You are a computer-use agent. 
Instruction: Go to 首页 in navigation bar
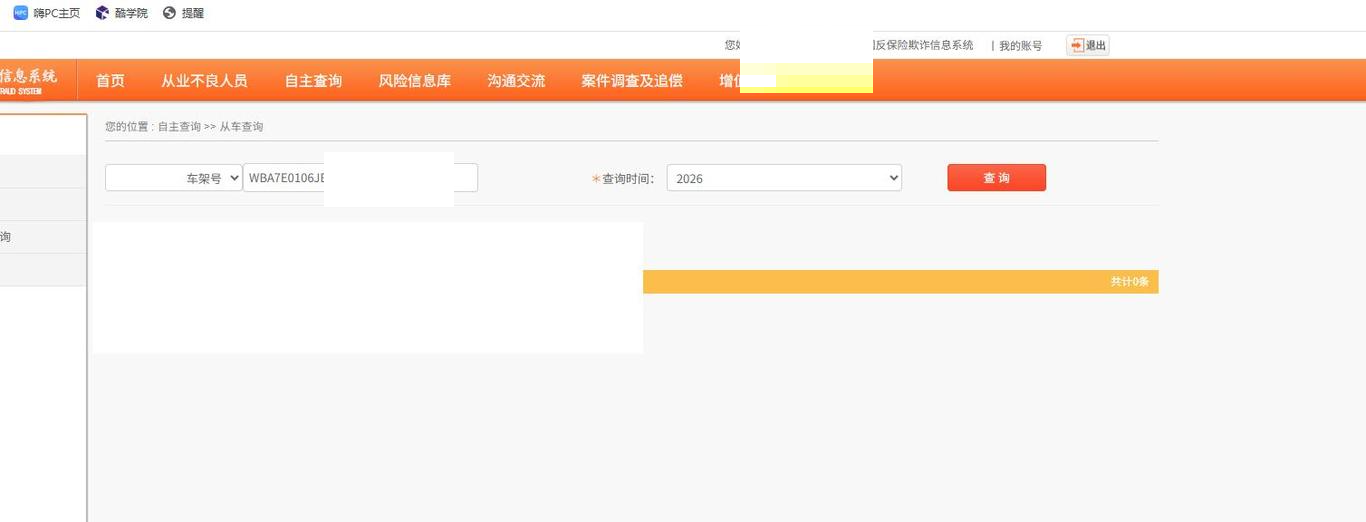point(110,81)
